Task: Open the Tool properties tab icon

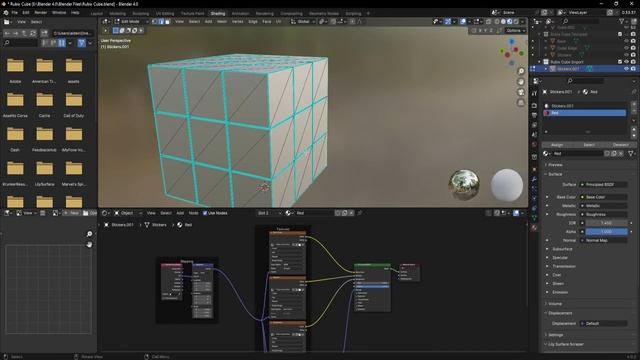Action: [x=534, y=93]
